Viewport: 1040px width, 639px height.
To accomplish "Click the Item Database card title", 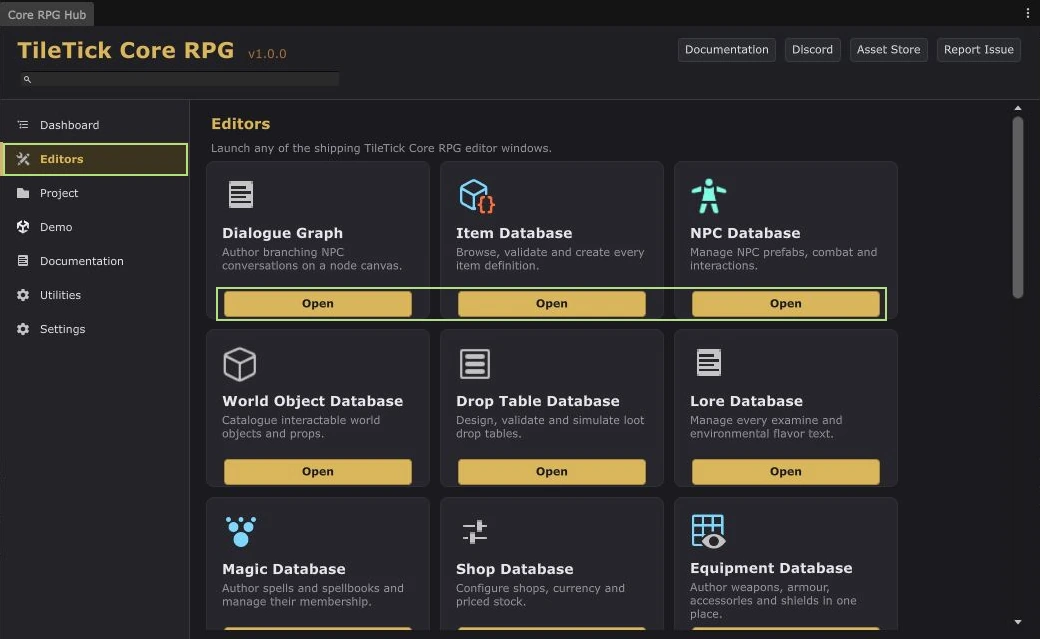I will [514, 233].
